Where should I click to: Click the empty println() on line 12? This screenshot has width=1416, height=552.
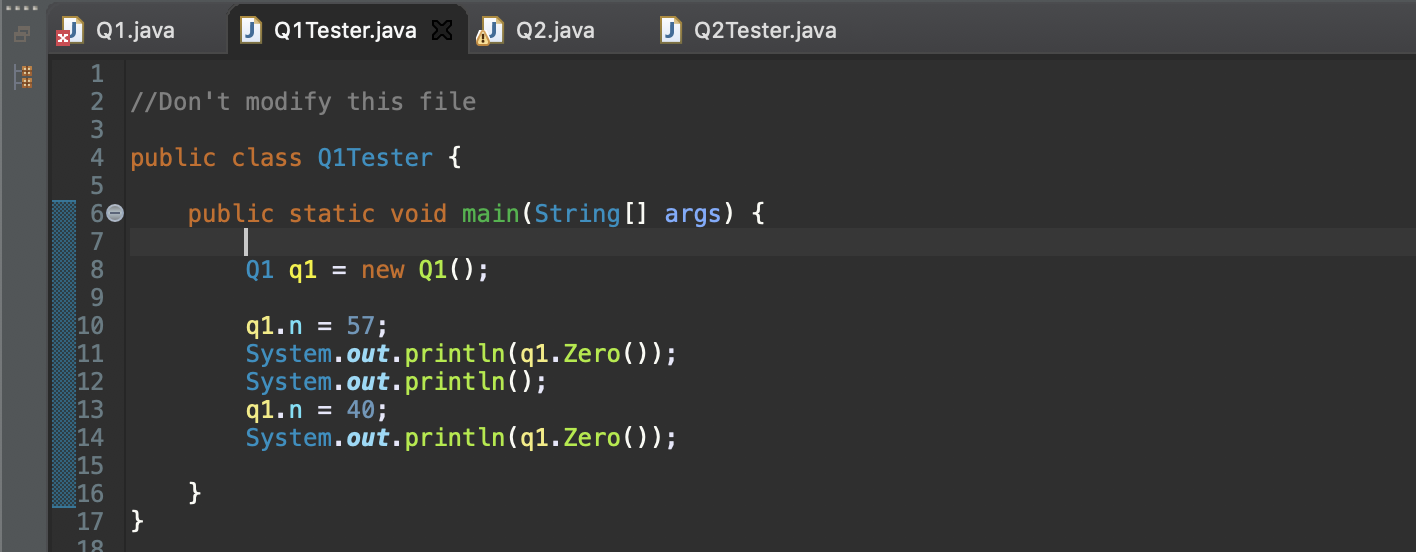[469, 381]
